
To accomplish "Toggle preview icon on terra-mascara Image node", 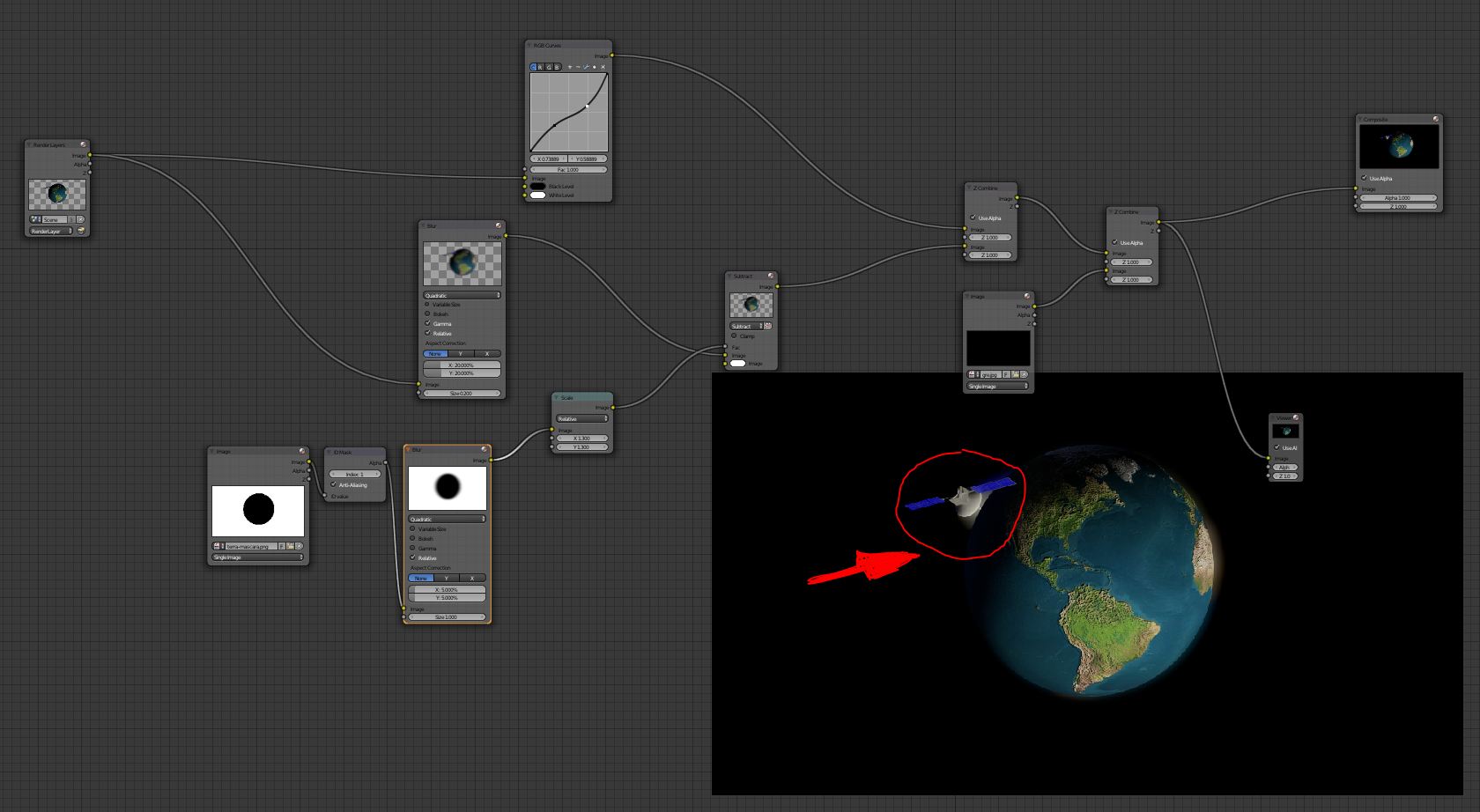I will pyautogui.click(x=302, y=451).
